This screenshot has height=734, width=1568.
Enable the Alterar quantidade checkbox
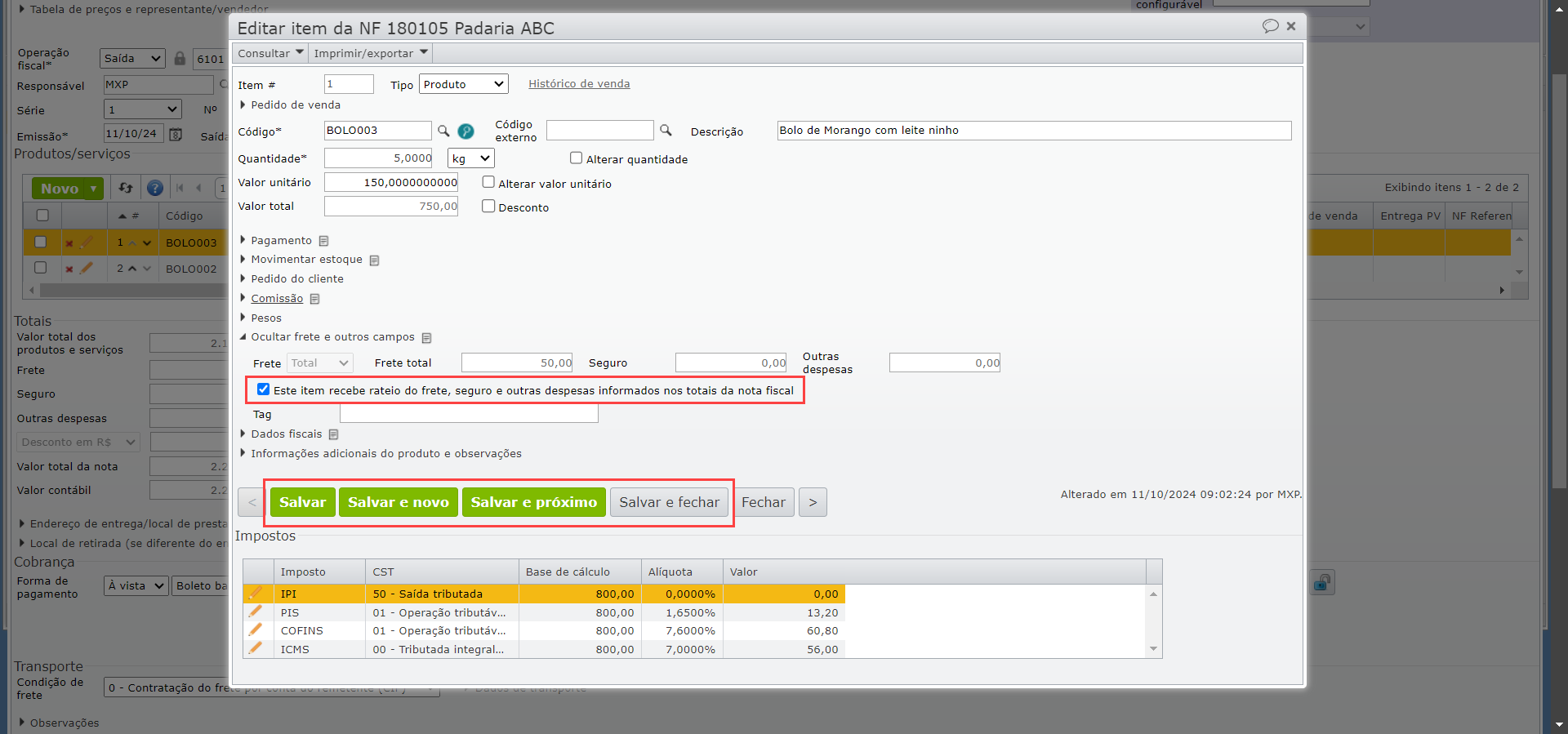(577, 158)
